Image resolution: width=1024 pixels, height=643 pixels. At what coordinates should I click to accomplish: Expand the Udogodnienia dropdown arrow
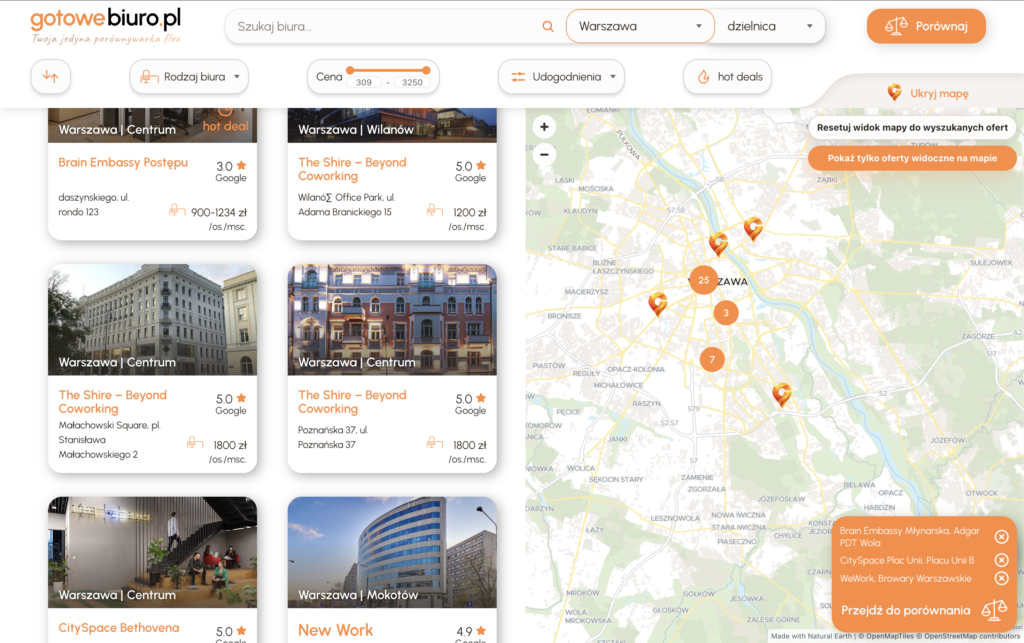(613, 76)
